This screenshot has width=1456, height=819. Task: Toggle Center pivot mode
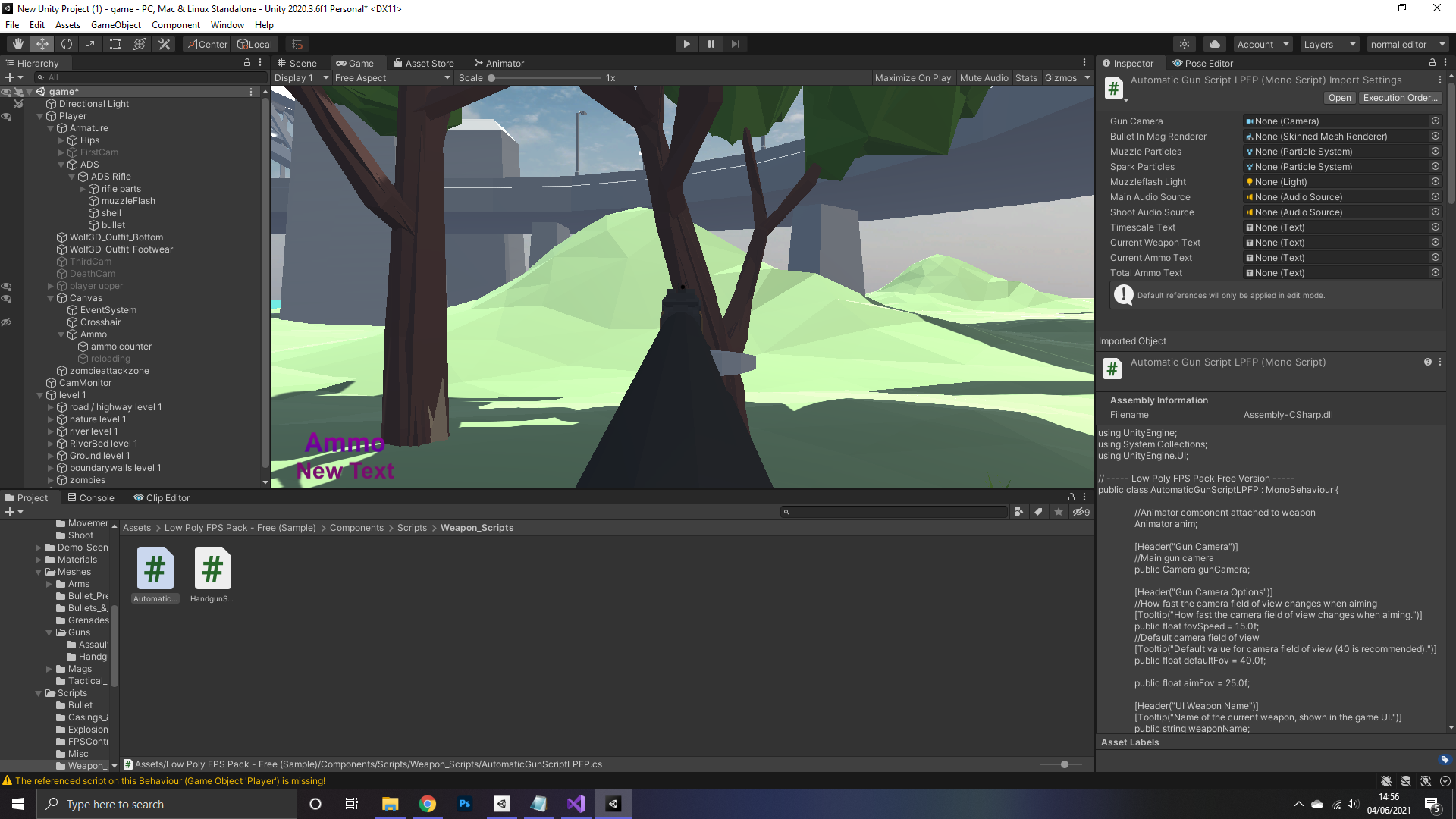pyautogui.click(x=207, y=44)
